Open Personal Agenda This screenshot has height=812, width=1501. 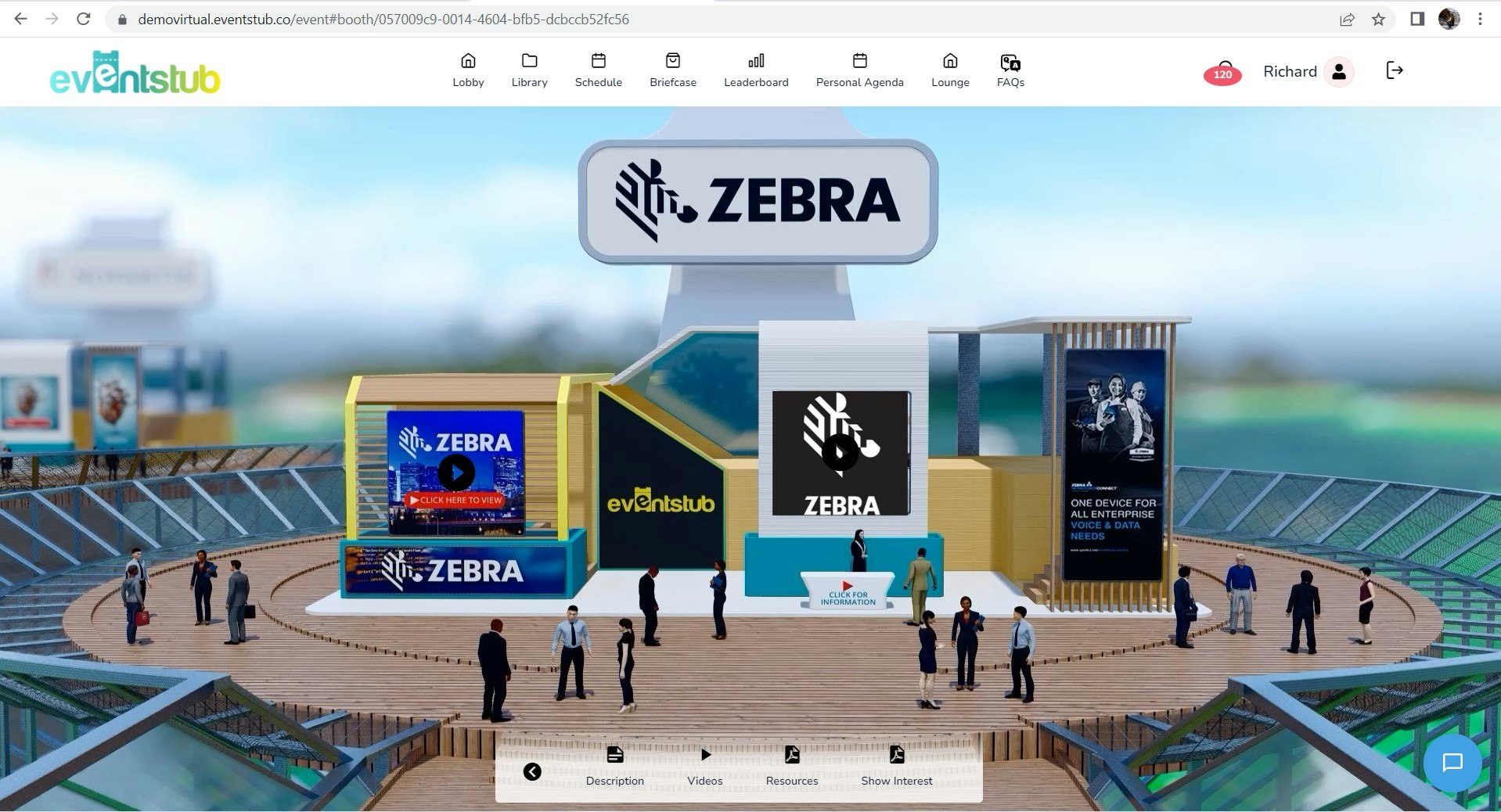click(x=859, y=70)
